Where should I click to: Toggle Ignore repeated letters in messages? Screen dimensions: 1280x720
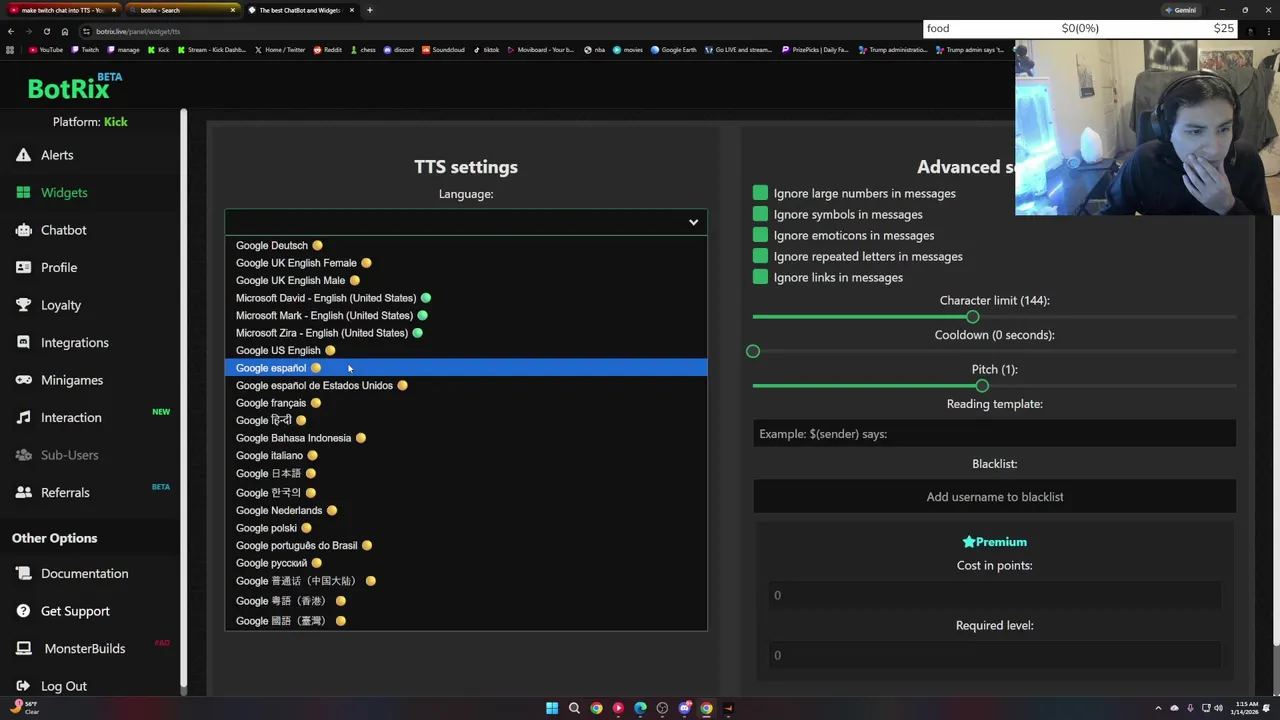(x=760, y=256)
